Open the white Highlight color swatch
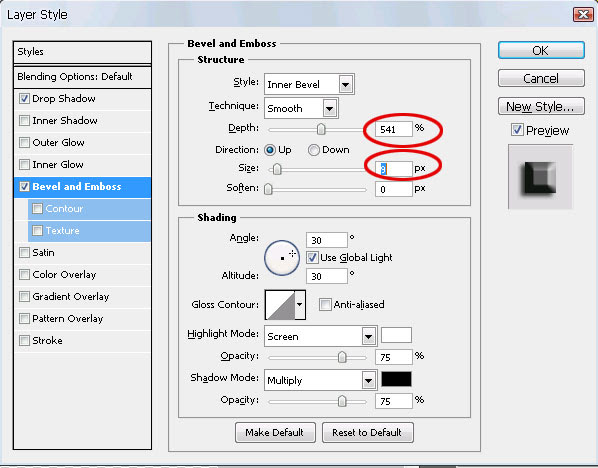 (x=396, y=335)
